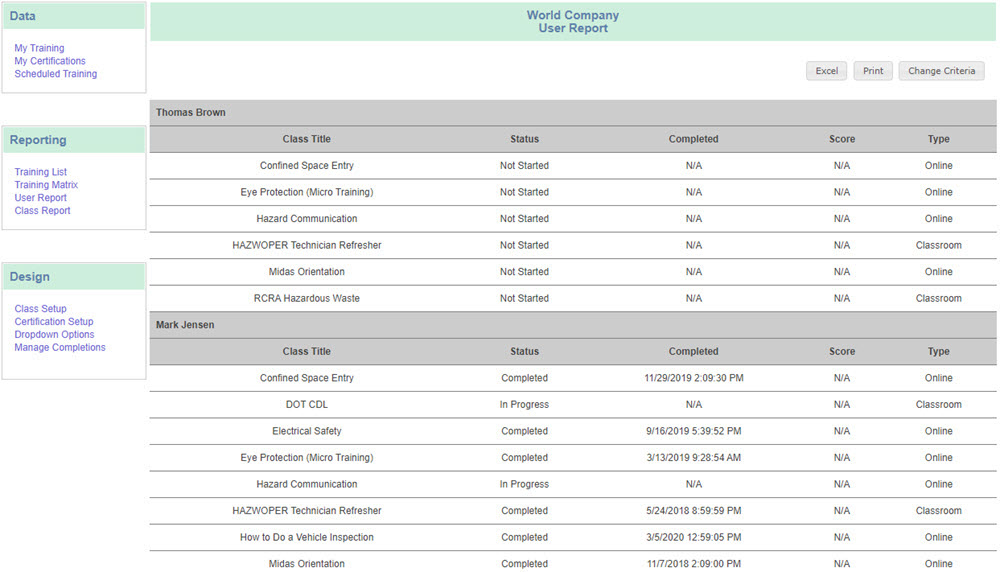Open the Class Report link
1000x572 pixels.
coord(43,210)
